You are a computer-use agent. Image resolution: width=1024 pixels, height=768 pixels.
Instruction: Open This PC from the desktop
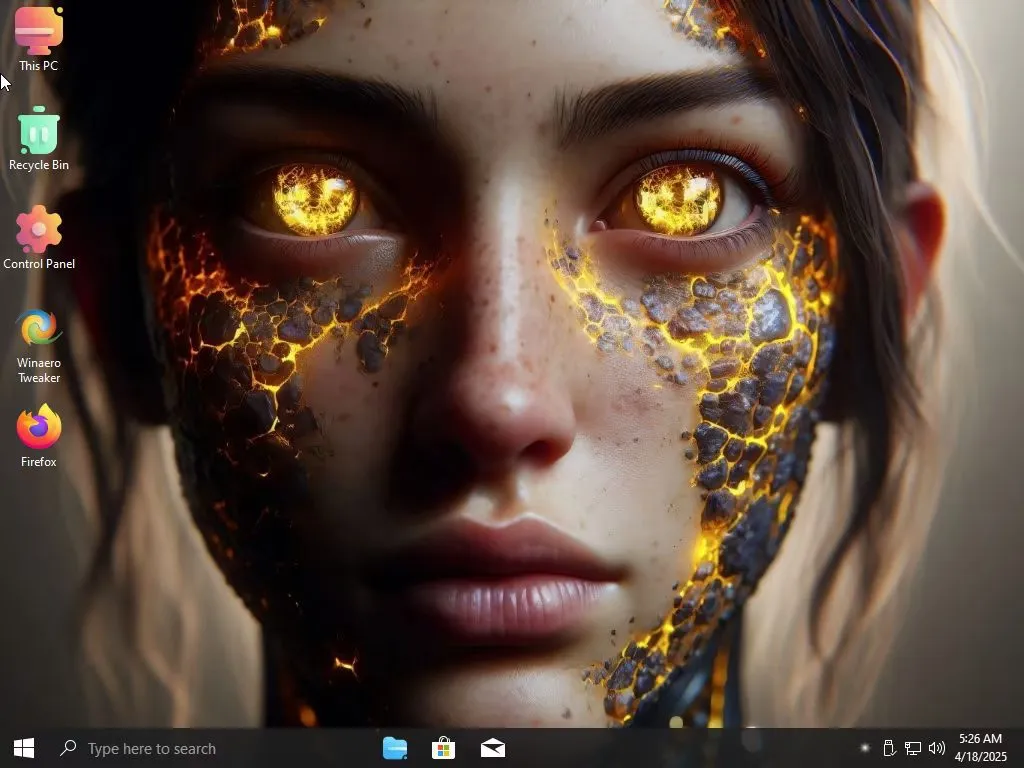point(37,30)
